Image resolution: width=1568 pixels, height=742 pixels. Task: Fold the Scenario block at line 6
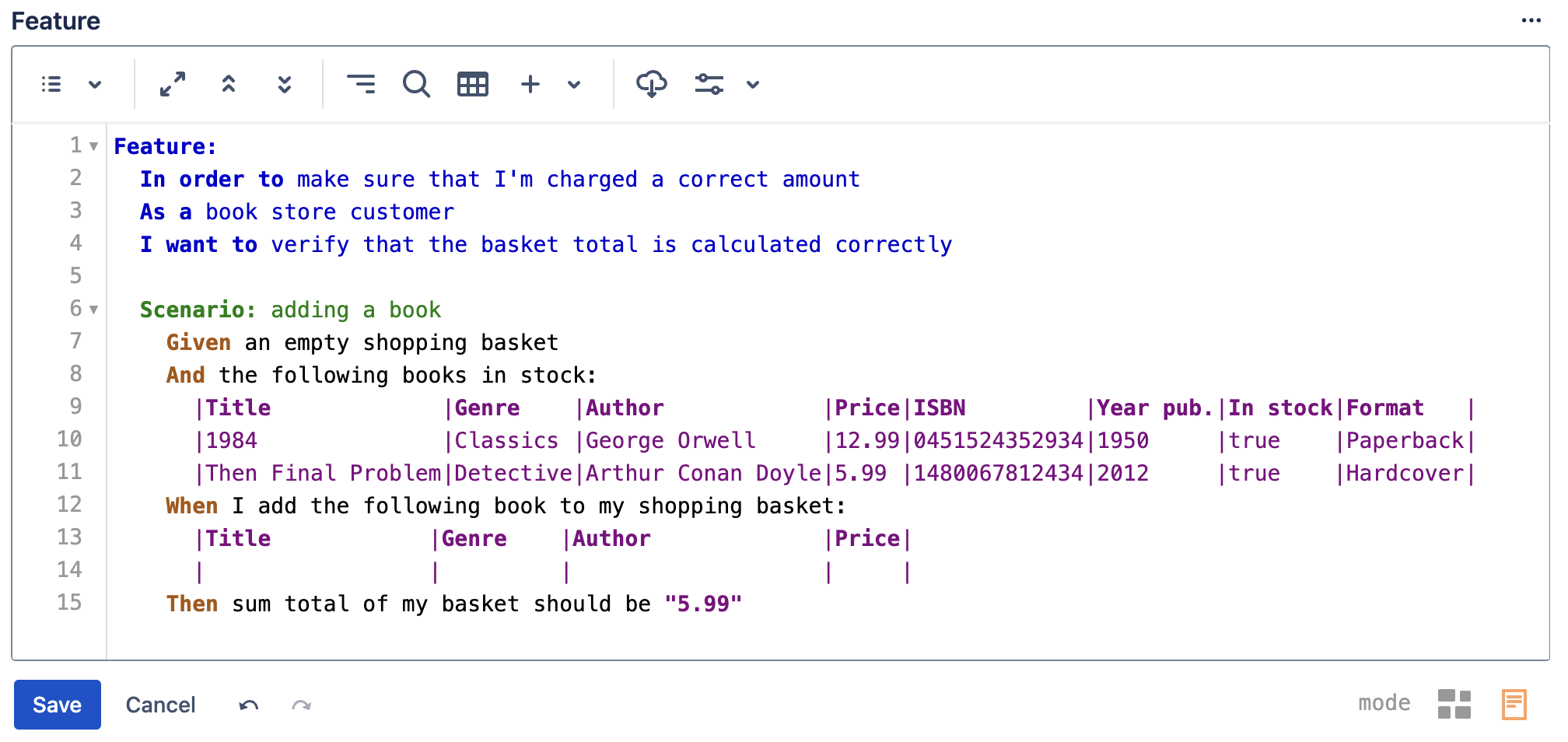coord(93,310)
